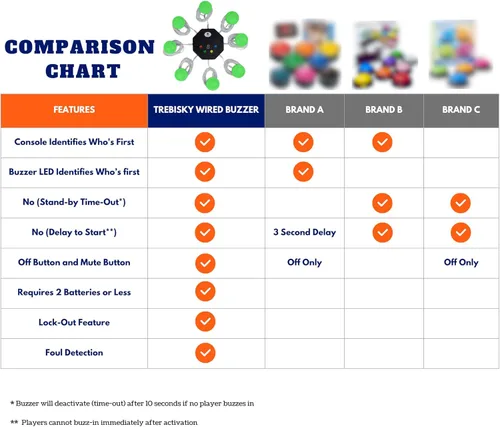
Task: Click Trebisky checkmark for Off and Mute Button
Action: (205, 263)
